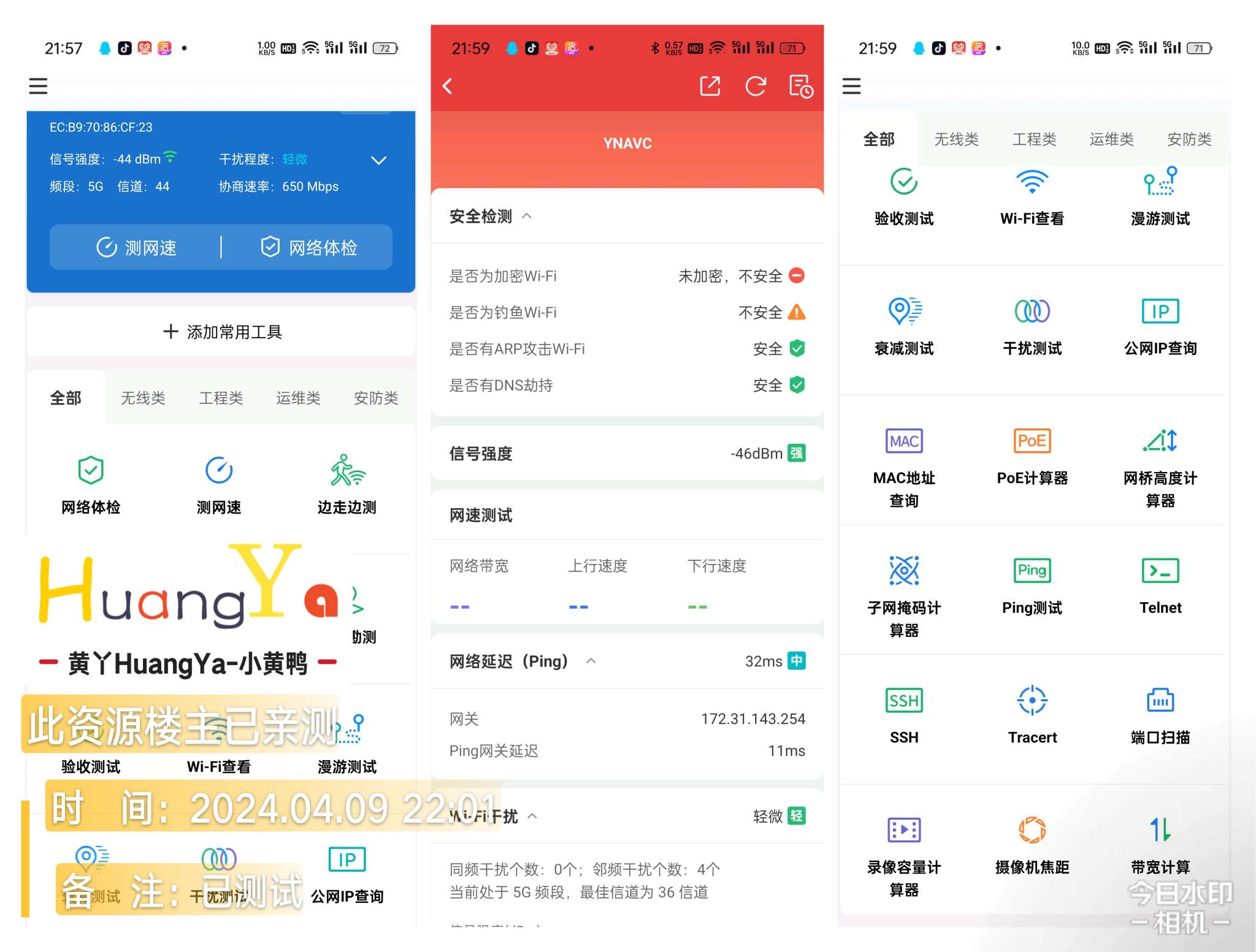The image size is (1256, 952).
Task: Open 录像容量计算器 tool
Action: click(904, 857)
